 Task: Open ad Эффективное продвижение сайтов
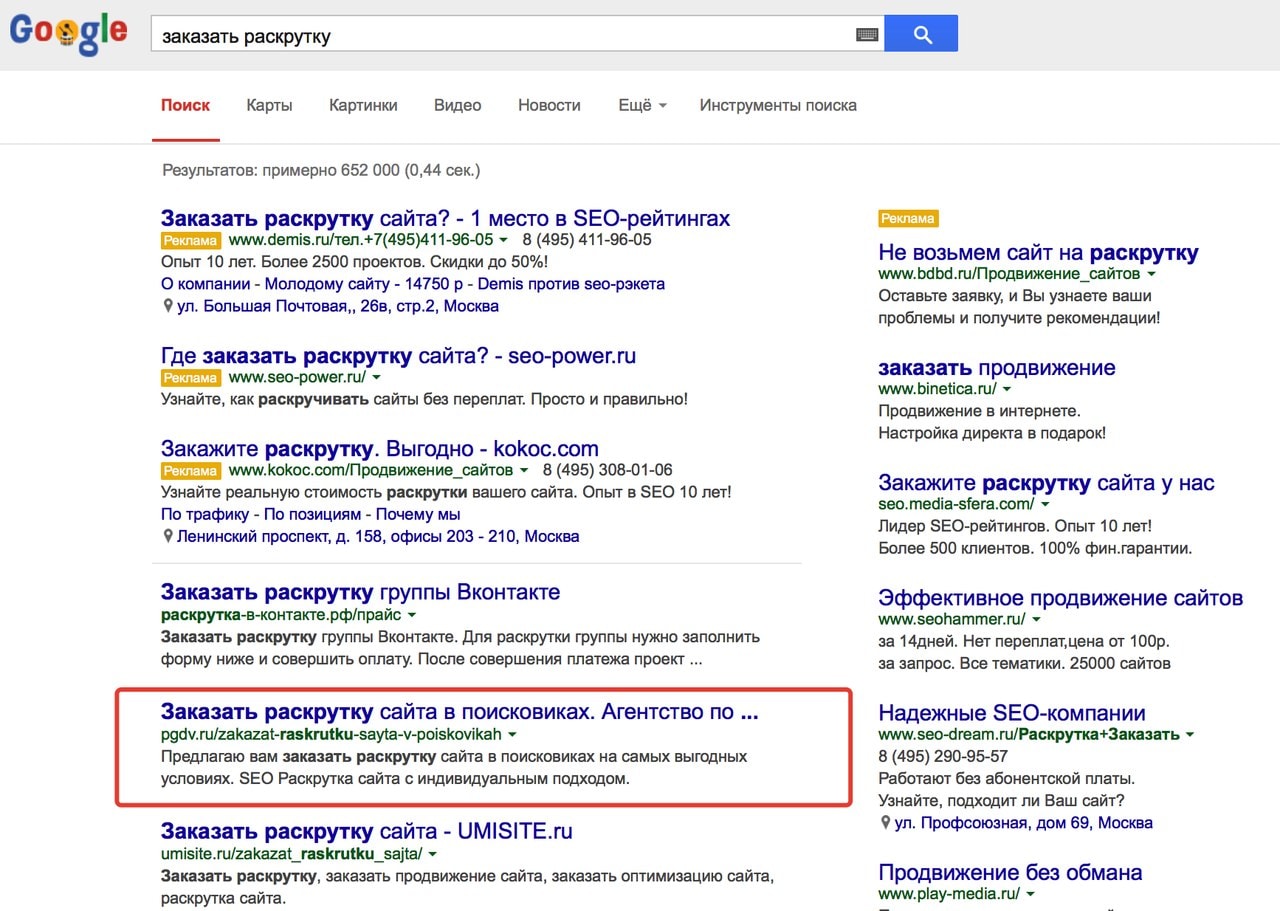1061,598
